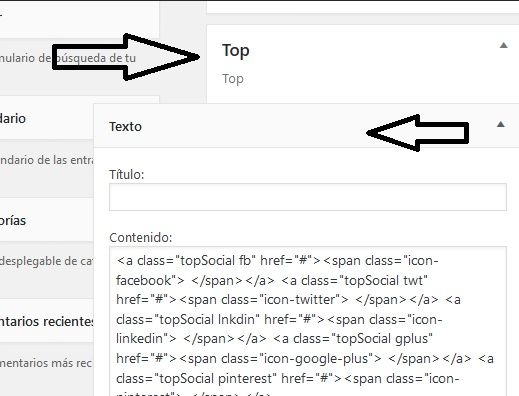Click the grey Top description text
The image size is (519, 396).
233,79
